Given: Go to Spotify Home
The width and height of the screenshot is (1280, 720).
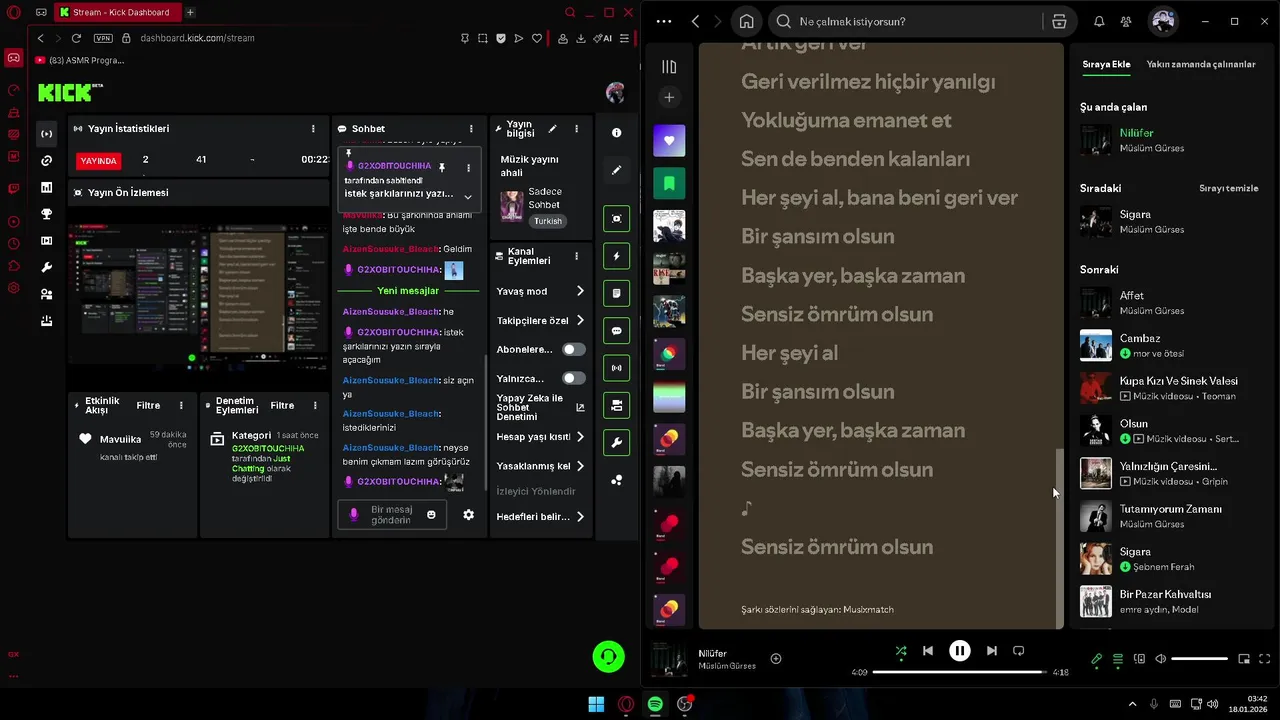Looking at the screenshot, I should point(746,21).
